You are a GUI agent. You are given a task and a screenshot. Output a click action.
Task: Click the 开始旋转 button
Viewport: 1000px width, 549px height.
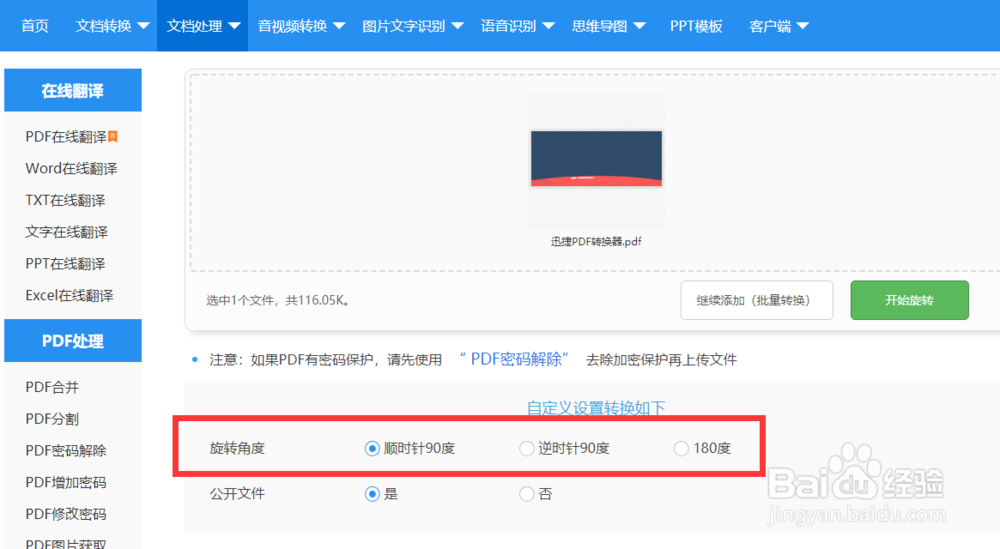pyautogui.click(x=909, y=300)
